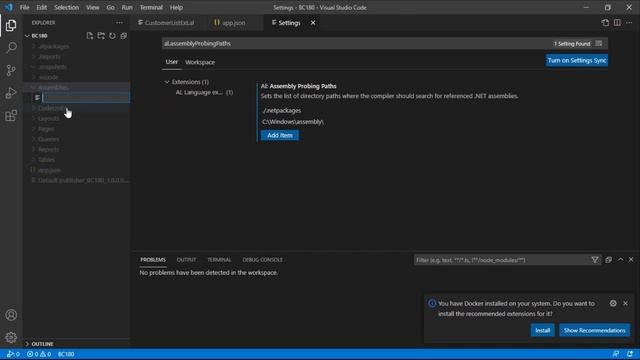Close the Settings tab

[x=313, y=23]
